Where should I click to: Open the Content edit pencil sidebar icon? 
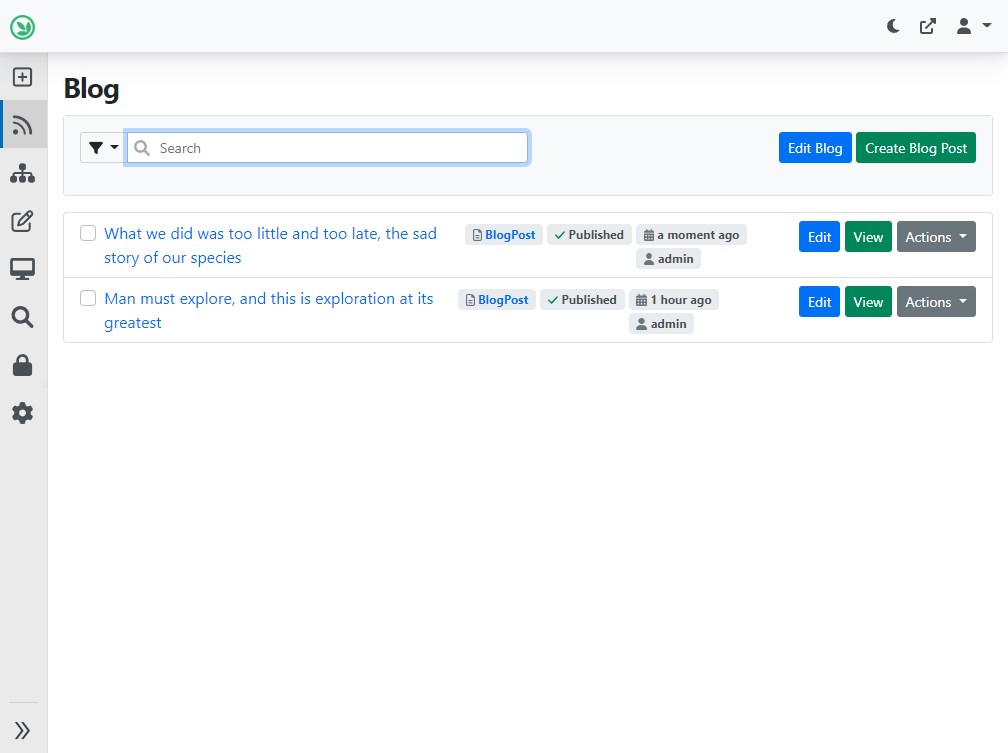[22, 221]
